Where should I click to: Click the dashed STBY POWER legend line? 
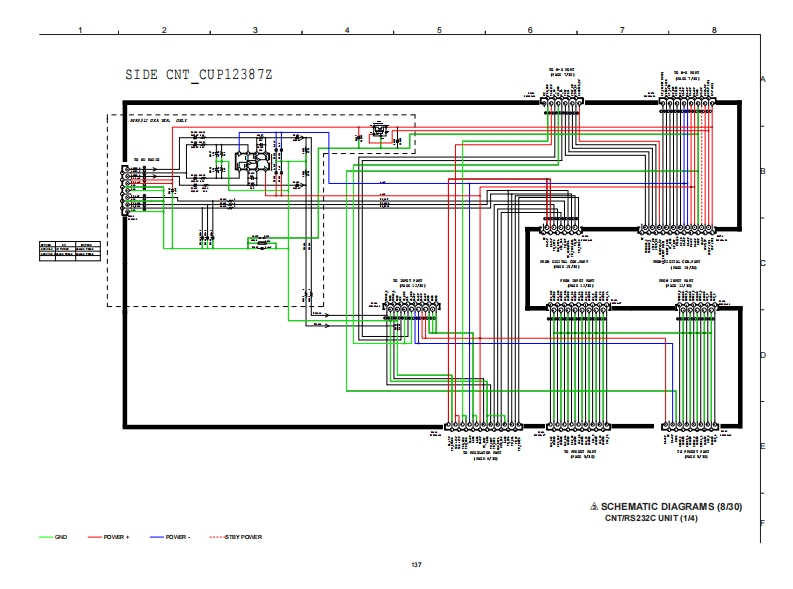click(216, 537)
